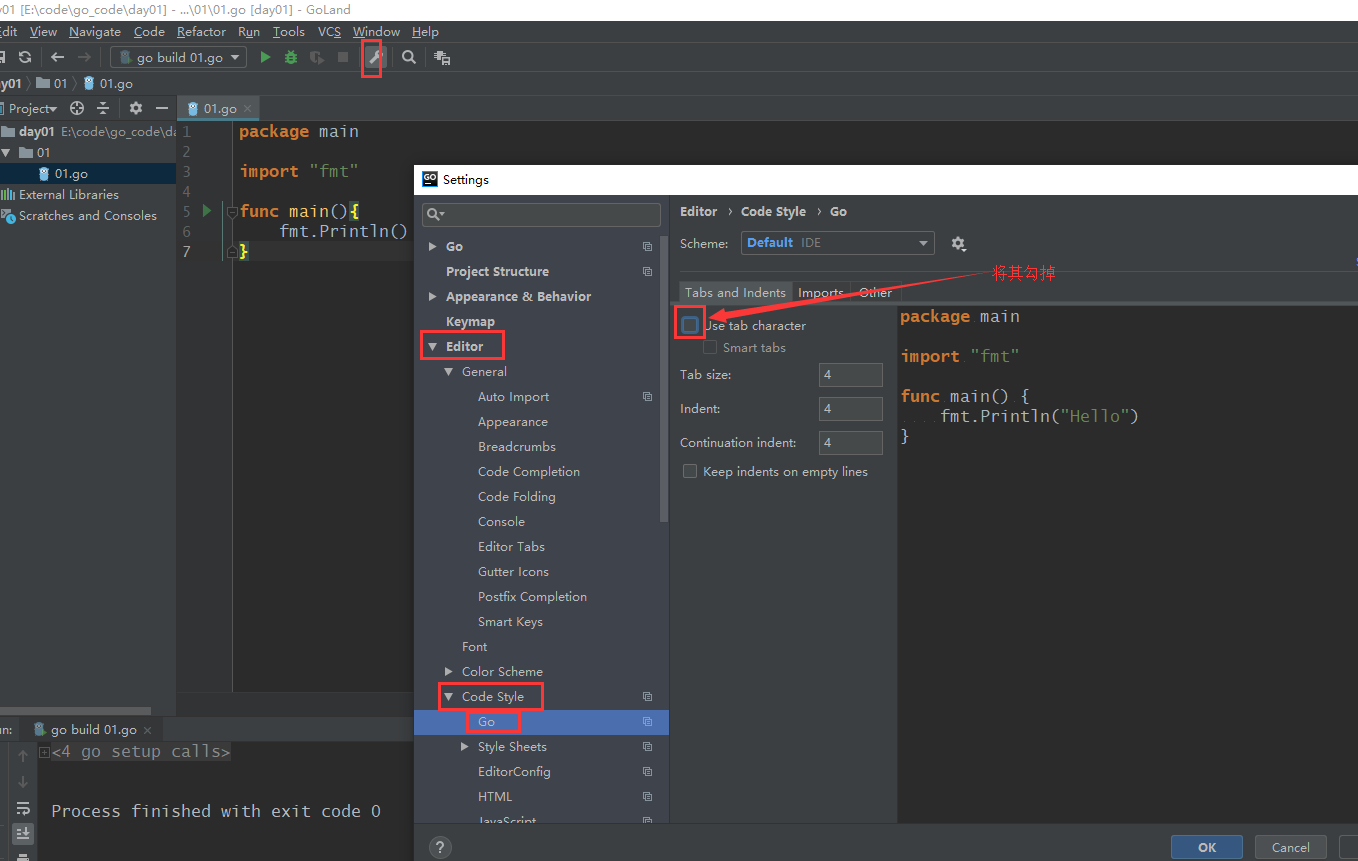Click the Project panel settings gear

(136, 108)
